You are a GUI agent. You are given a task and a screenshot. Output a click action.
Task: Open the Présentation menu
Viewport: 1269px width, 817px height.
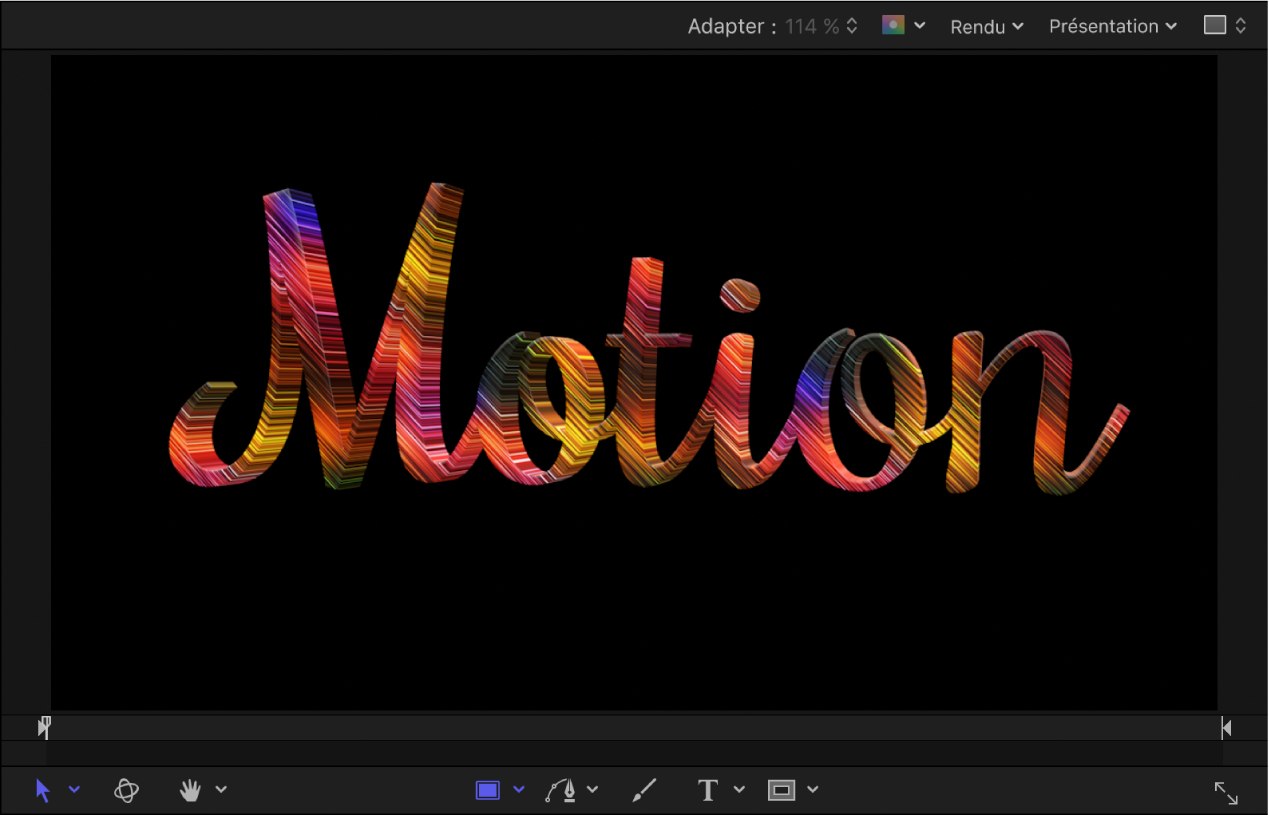coord(1110,26)
